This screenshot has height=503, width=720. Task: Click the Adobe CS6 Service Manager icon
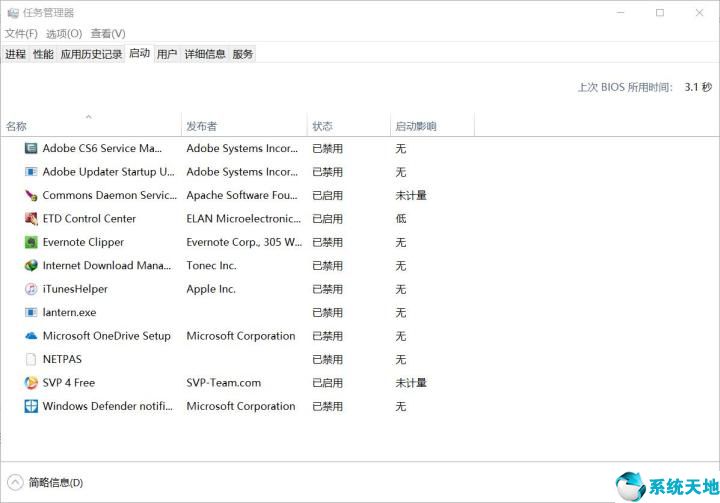tap(31, 148)
